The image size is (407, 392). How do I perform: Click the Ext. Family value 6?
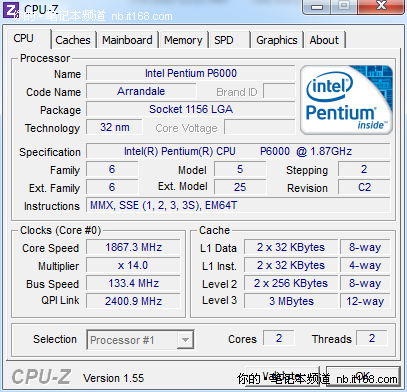(x=112, y=187)
